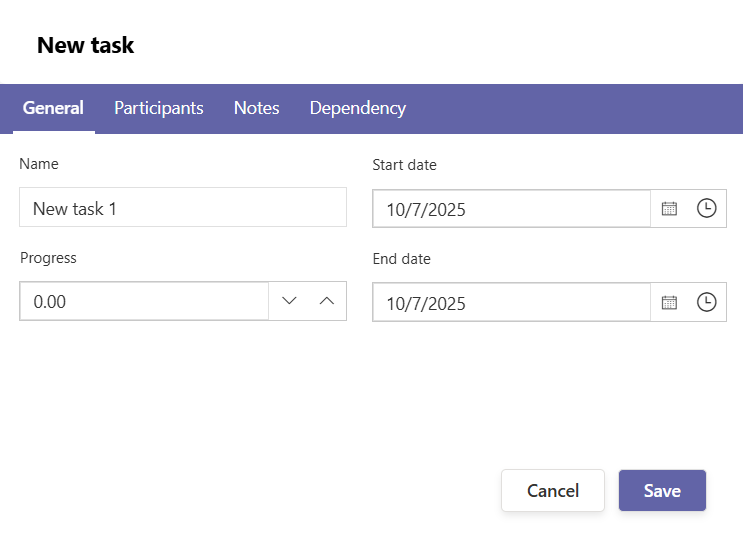The height and width of the screenshot is (537, 743).
Task: Cancel the new task dialog
Action: 553,491
